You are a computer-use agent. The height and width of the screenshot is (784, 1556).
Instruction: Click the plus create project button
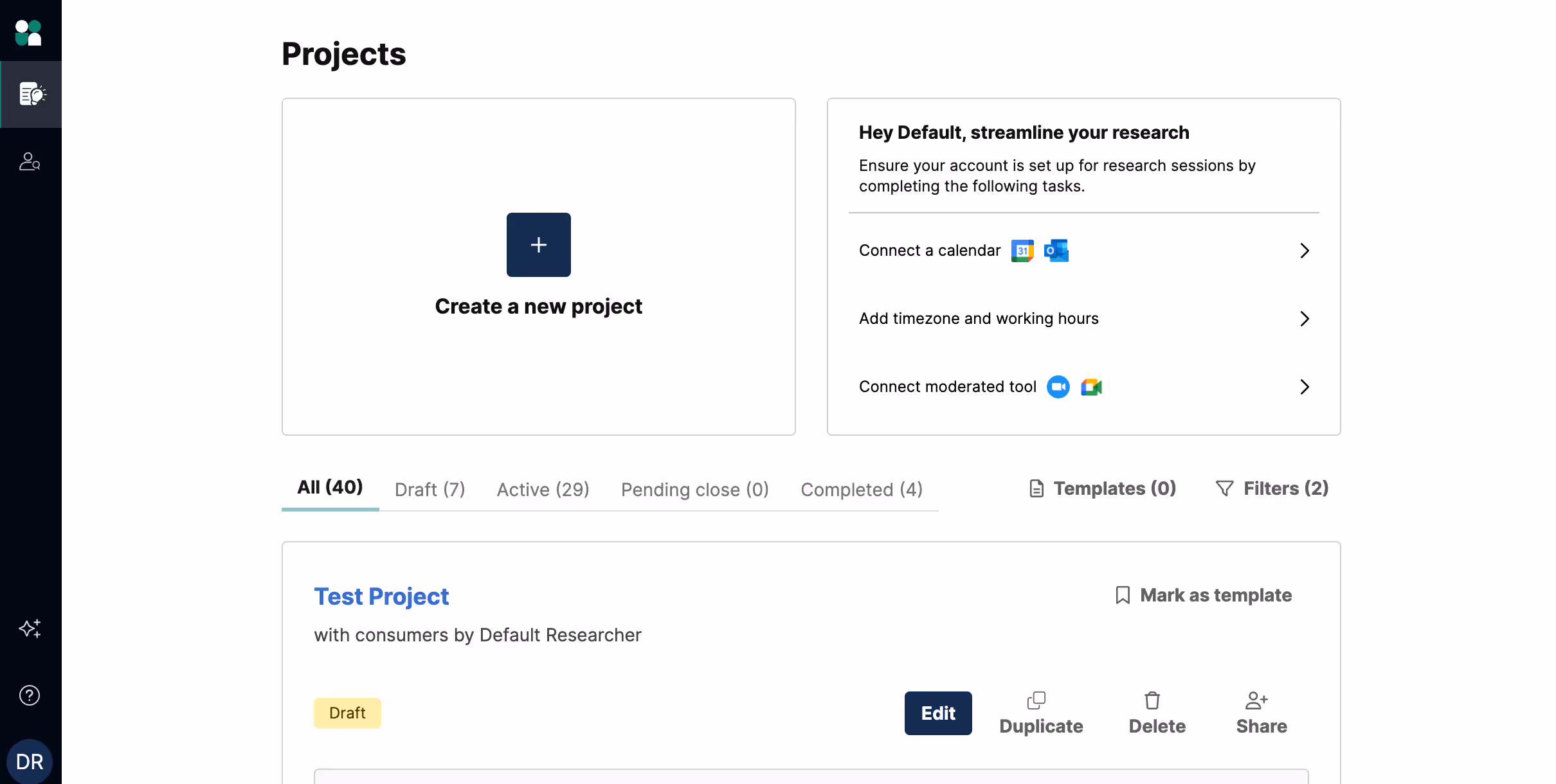(x=538, y=245)
